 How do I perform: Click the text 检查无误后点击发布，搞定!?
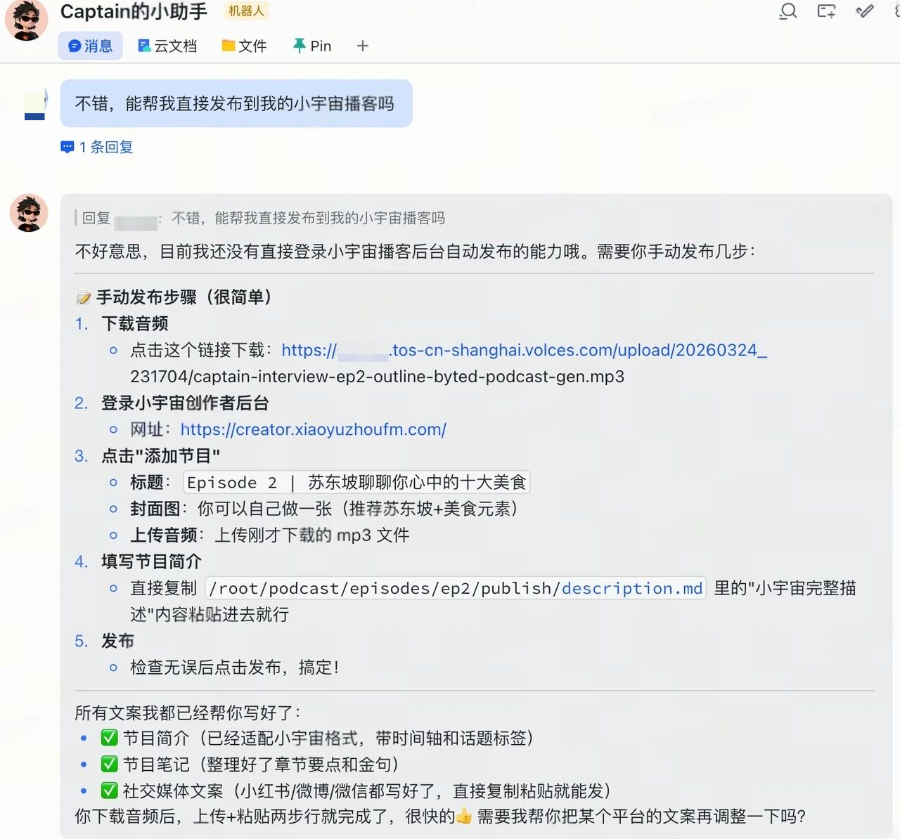(235, 667)
